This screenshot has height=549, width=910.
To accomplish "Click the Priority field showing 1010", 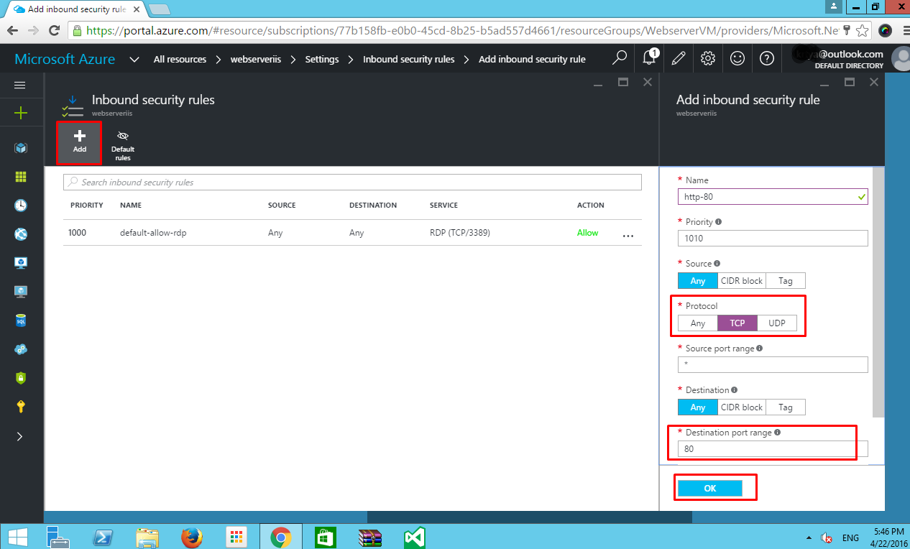I will click(772, 238).
